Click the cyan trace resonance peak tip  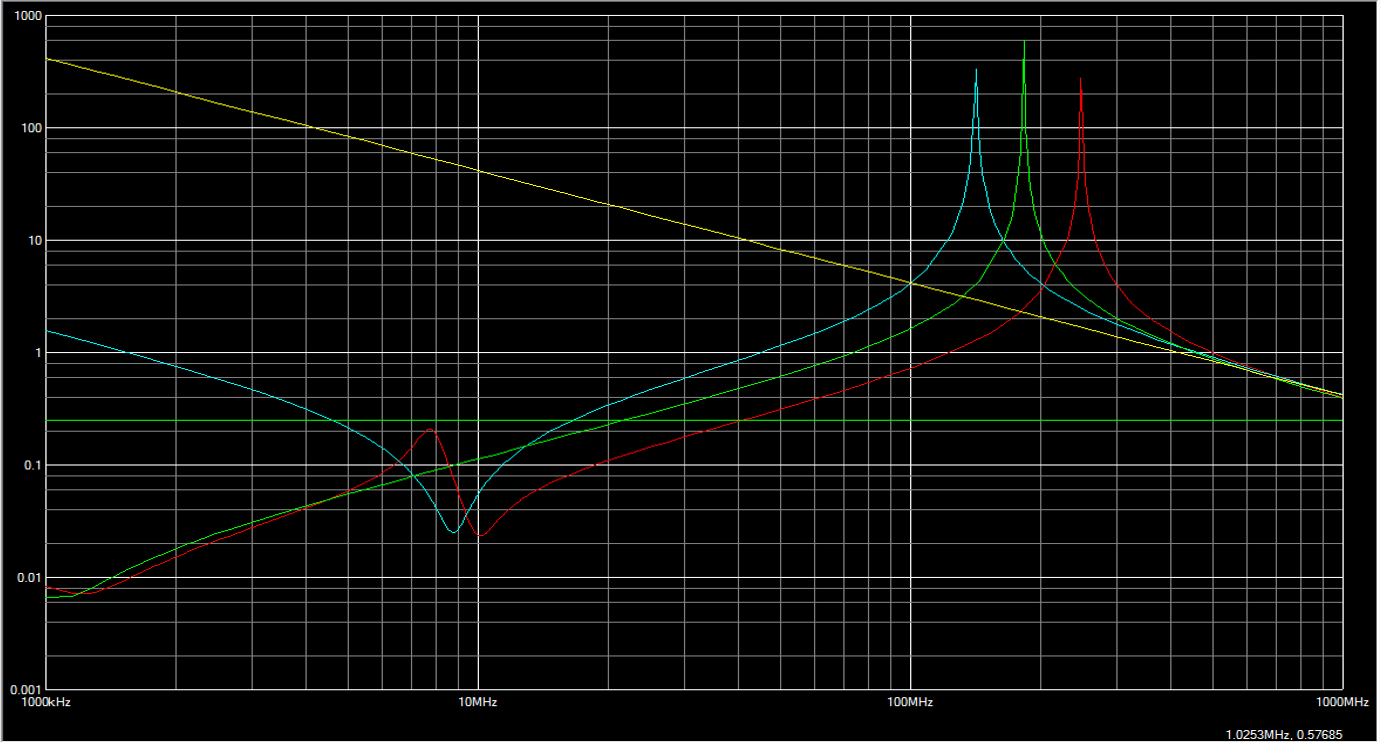(x=976, y=70)
